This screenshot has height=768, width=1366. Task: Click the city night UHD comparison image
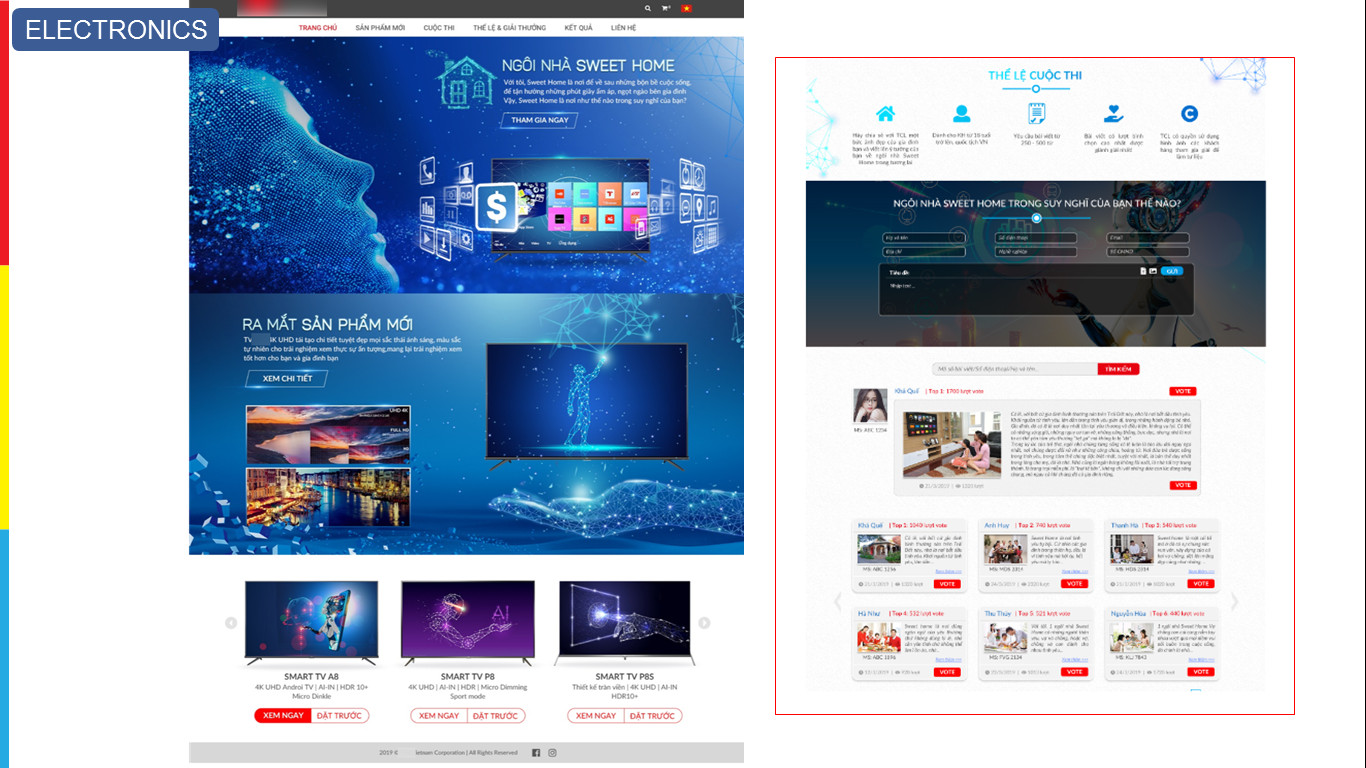[328, 496]
